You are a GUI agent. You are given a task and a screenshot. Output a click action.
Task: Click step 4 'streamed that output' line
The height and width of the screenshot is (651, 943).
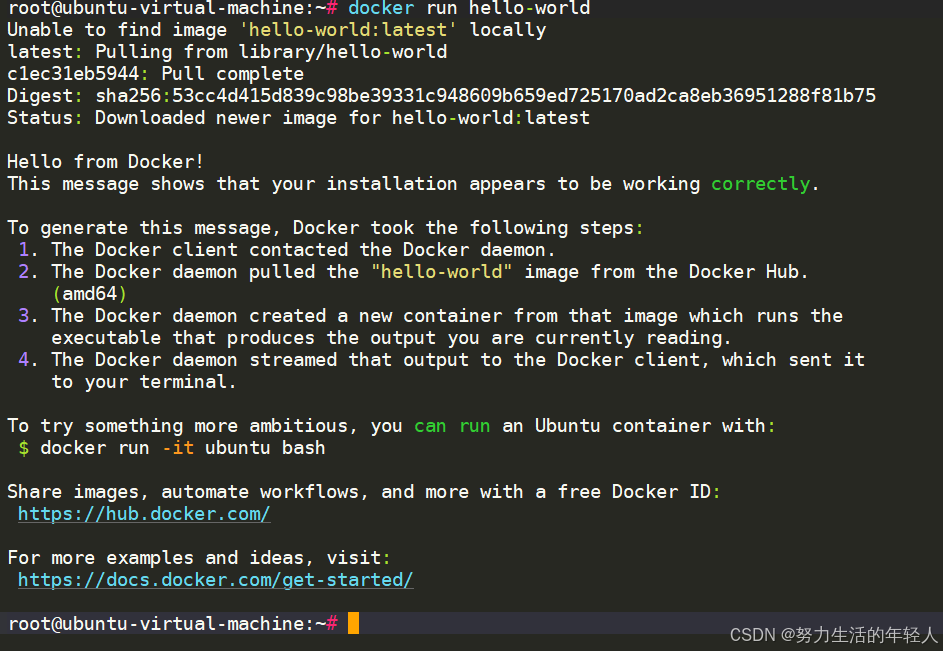(441, 360)
